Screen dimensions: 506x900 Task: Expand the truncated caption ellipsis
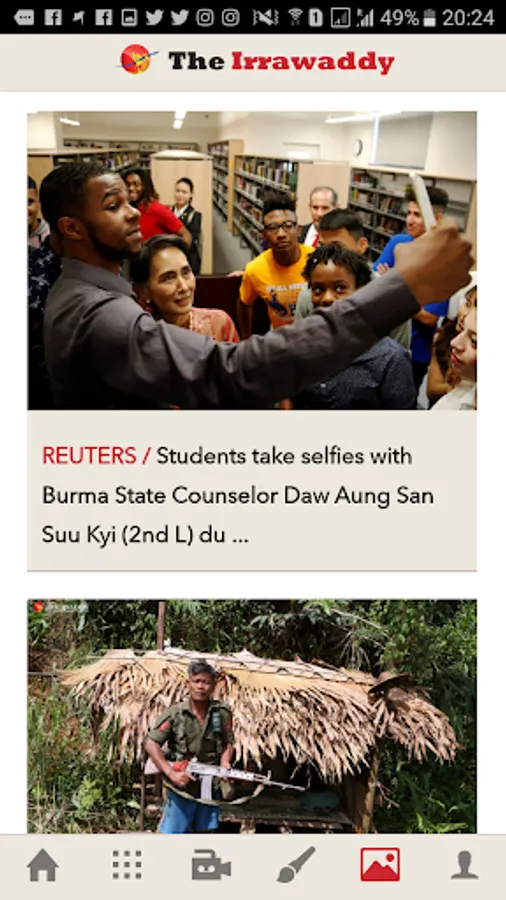[240, 538]
